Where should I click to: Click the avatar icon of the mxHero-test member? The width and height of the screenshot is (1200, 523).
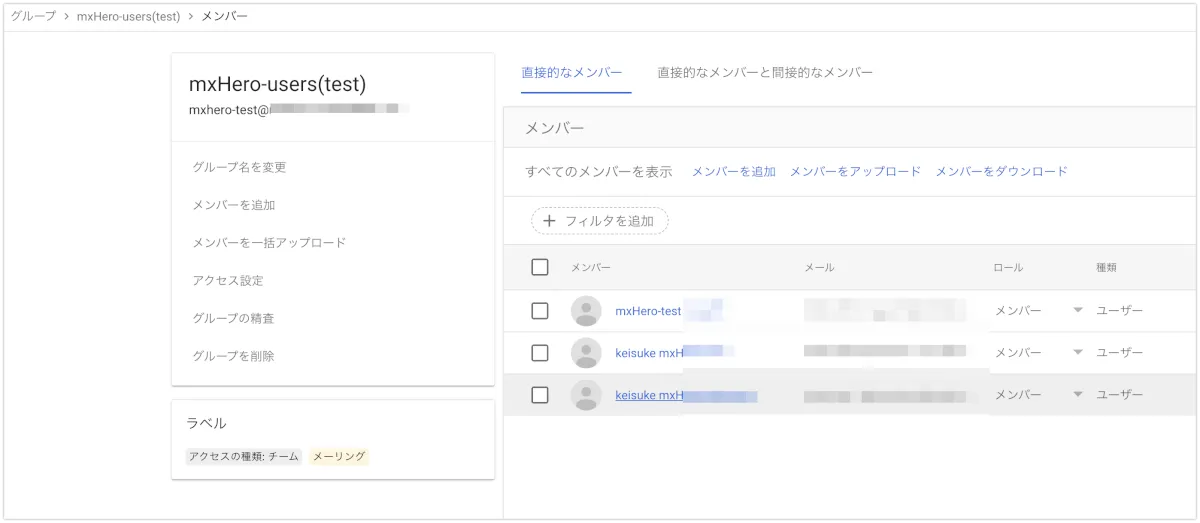click(x=586, y=311)
